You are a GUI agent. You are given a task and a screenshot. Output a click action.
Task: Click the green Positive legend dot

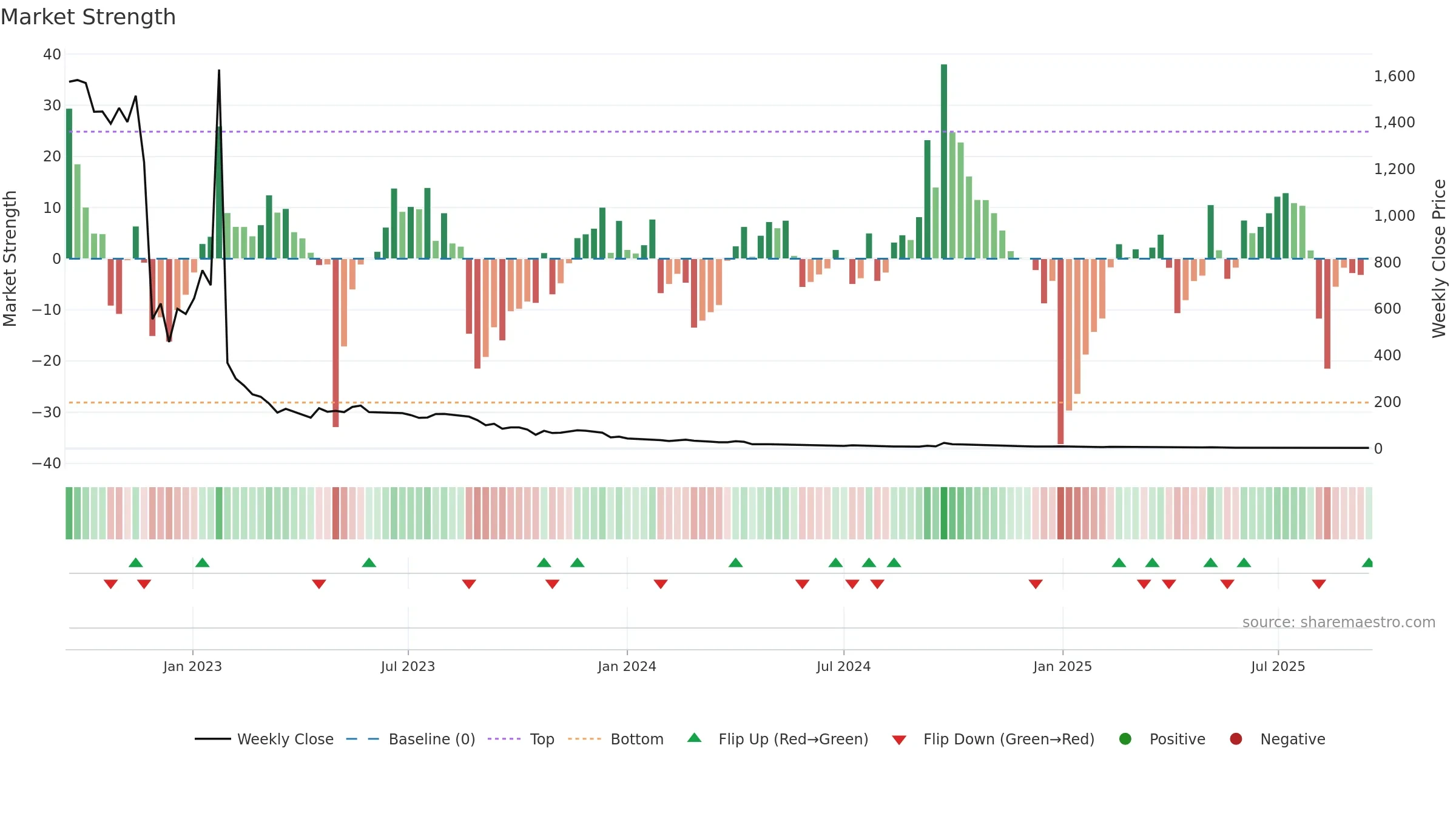pos(1125,739)
